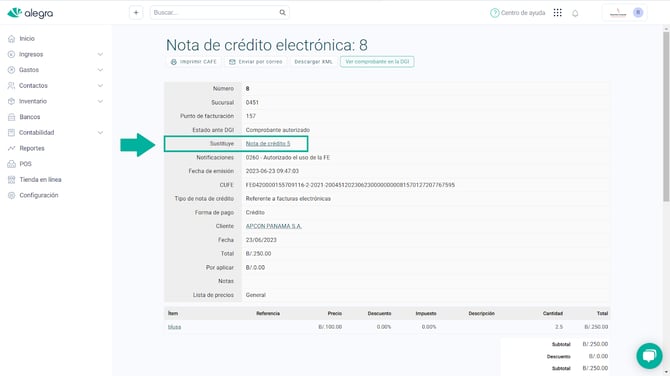Click the user profile avatar
Viewport: 670px width, 376px height.
(638, 12)
